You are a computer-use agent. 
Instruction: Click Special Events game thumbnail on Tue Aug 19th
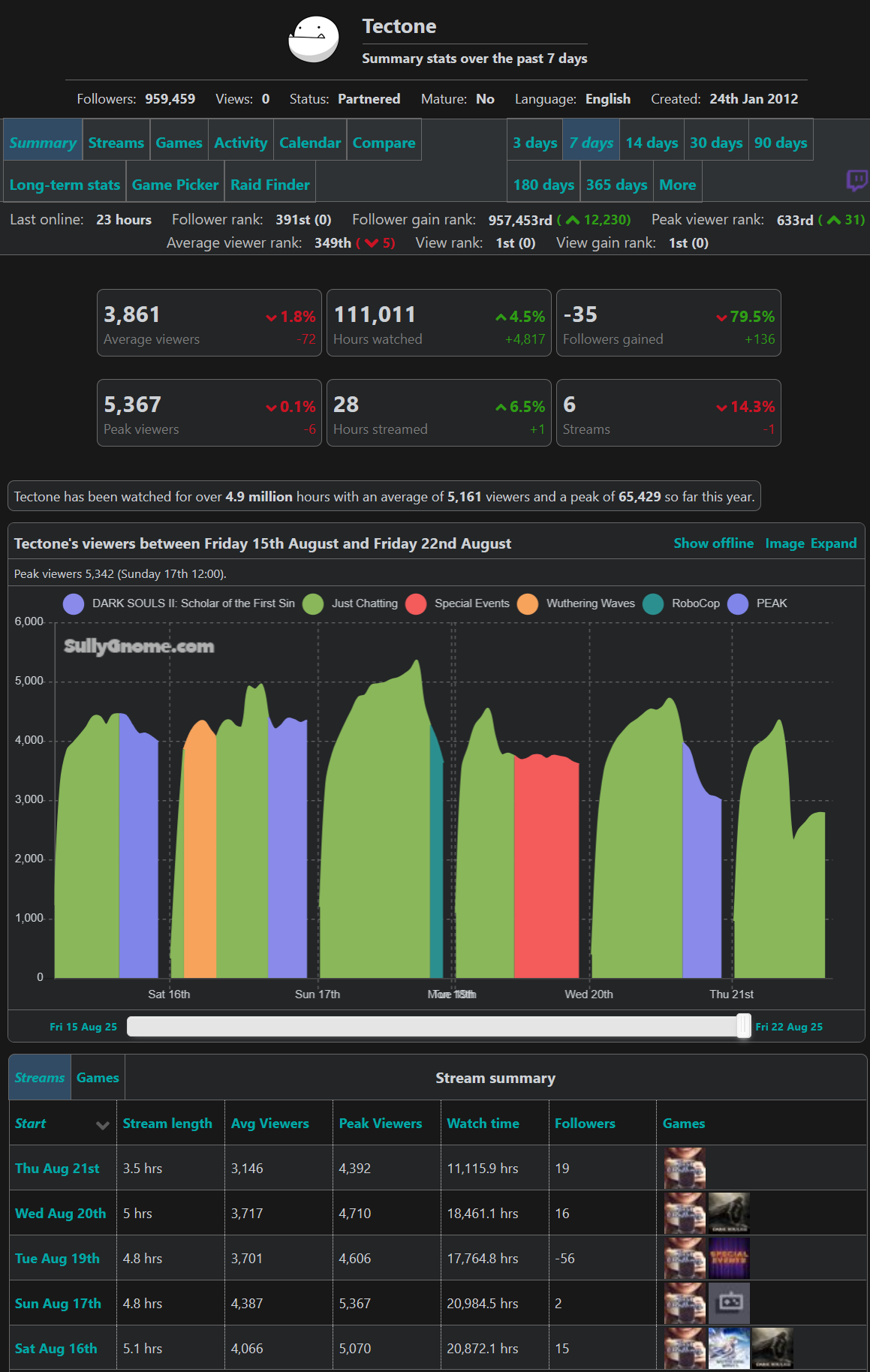tap(729, 1258)
